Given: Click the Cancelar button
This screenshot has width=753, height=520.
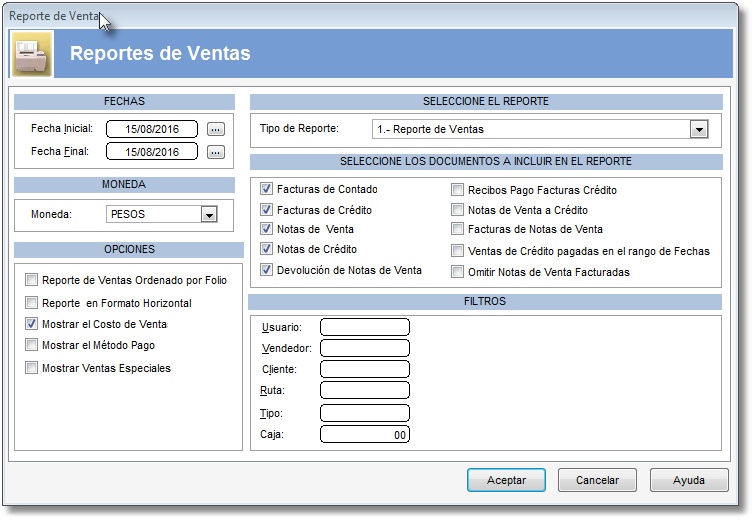Looking at the screenshot, I should [x=597, y=480].
